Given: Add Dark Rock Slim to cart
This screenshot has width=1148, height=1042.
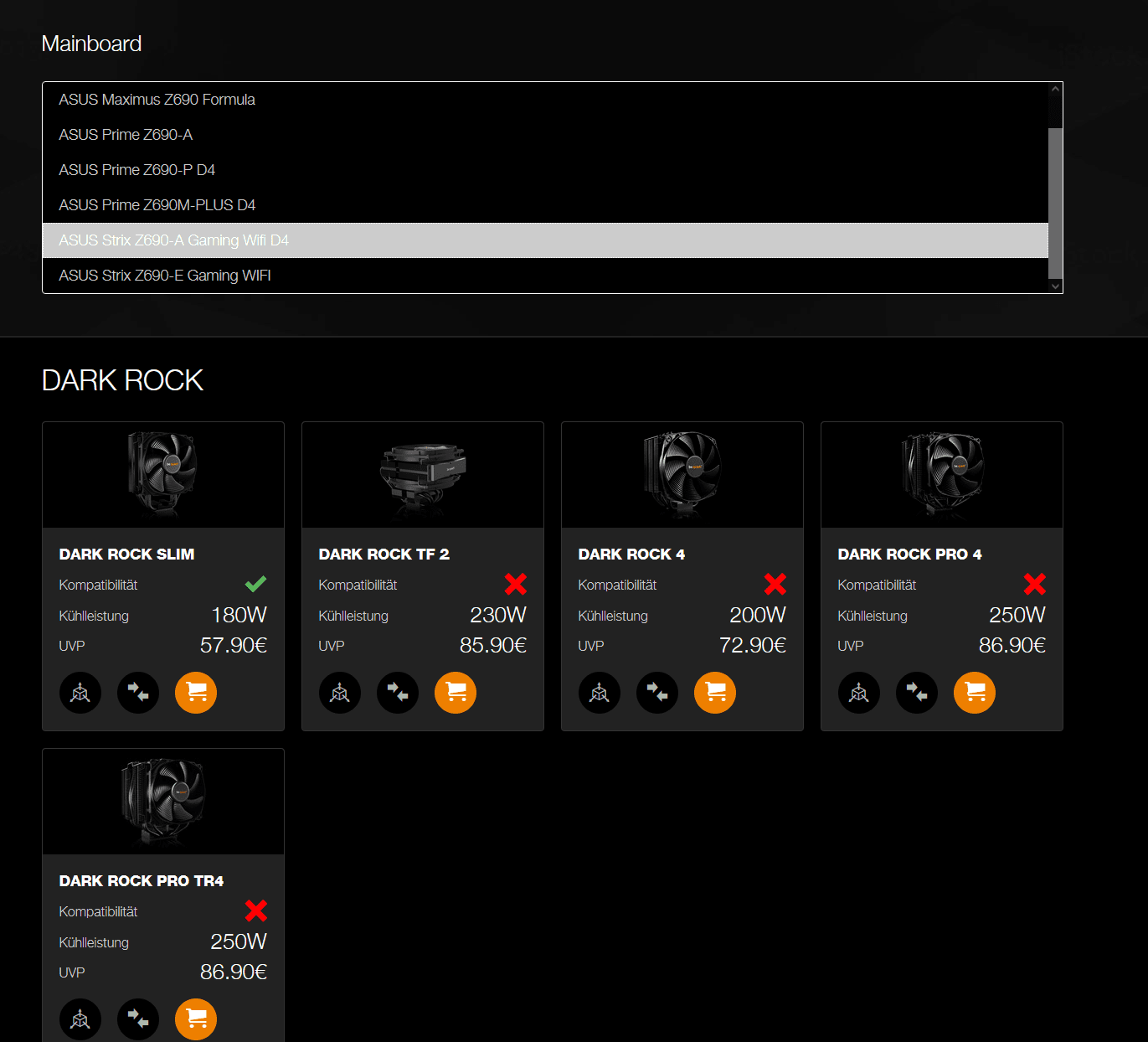Looking at the screenshot, I should click(x=196, y=693).
